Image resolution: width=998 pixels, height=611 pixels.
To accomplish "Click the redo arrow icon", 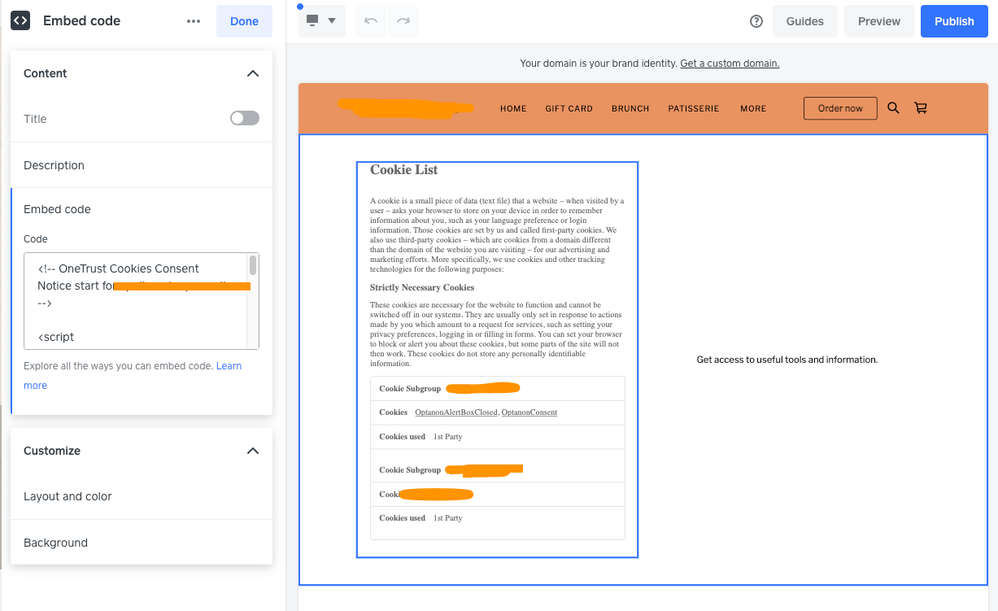I will coord(403,21).
